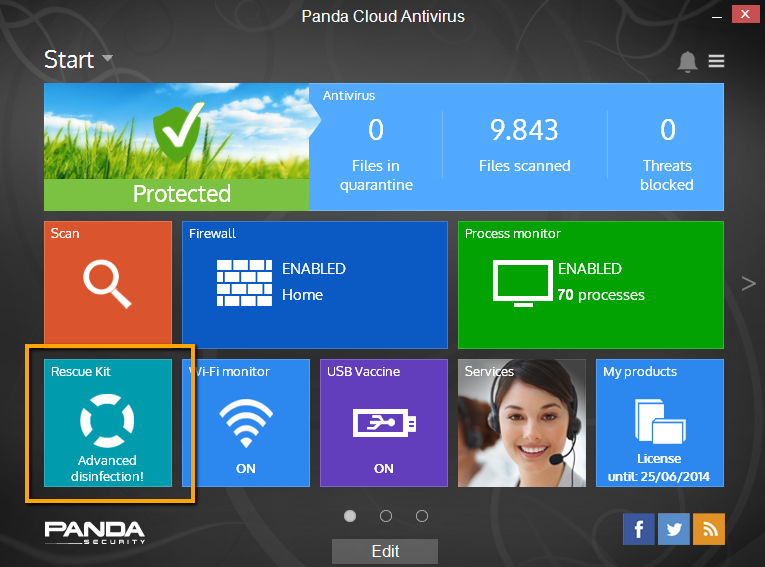Open the hamburger menu icon
765x567 pixels.
[x=716, y=61]
